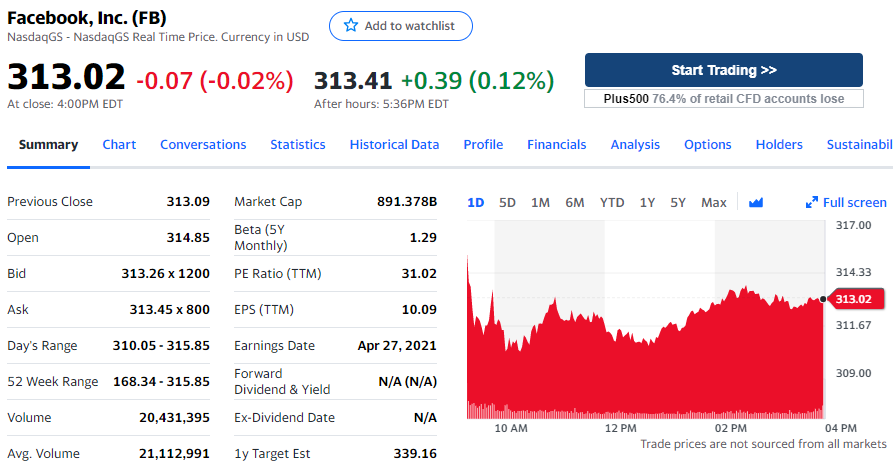Select the Summary tab
Screen dimensions: 893x464
coord(48,145)
